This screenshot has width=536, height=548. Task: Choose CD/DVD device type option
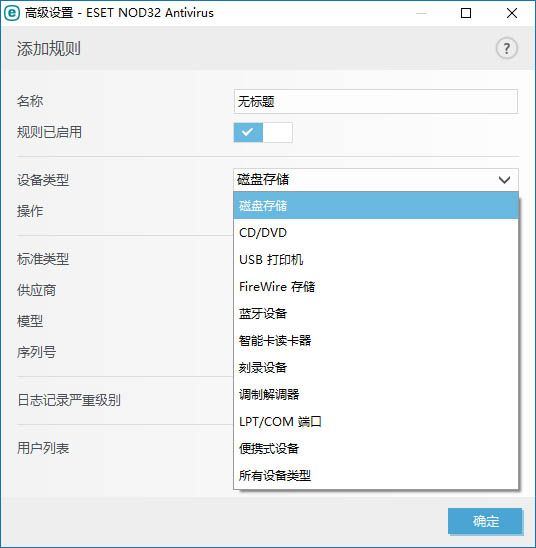pos(376,232)
